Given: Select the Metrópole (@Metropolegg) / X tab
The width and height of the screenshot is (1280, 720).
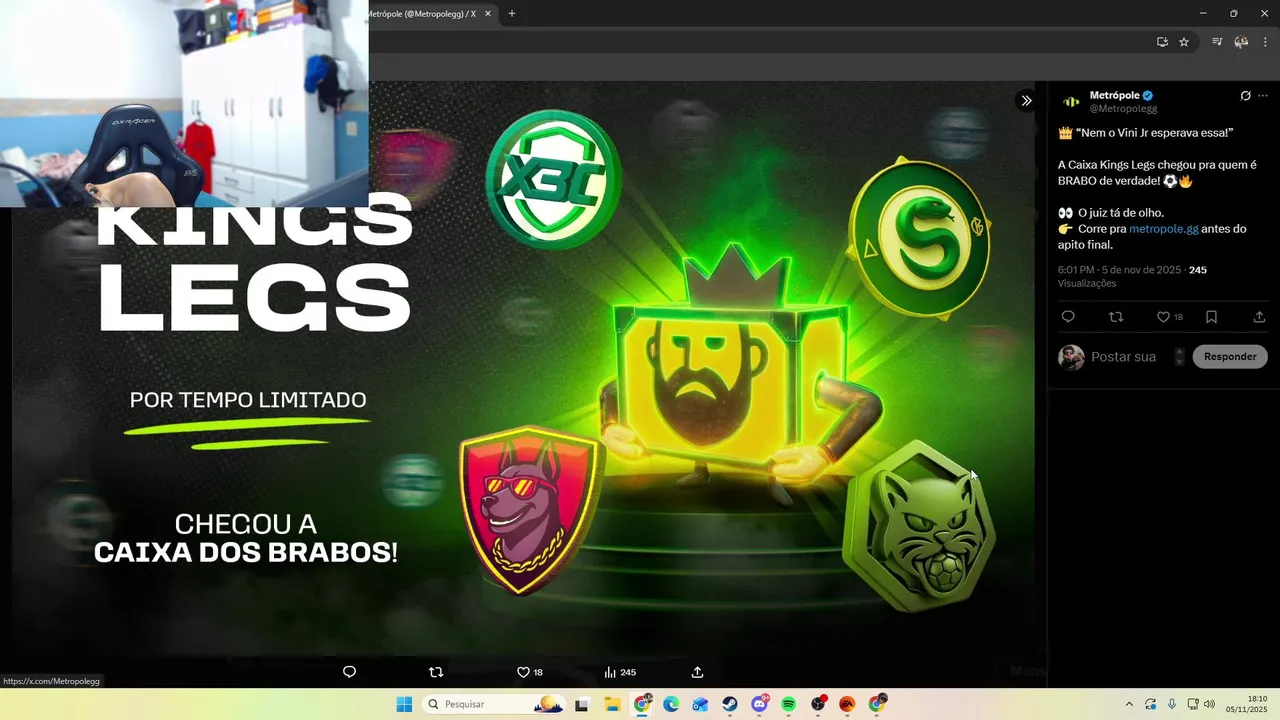Looking at the screenshot, I should coord(420,14).
